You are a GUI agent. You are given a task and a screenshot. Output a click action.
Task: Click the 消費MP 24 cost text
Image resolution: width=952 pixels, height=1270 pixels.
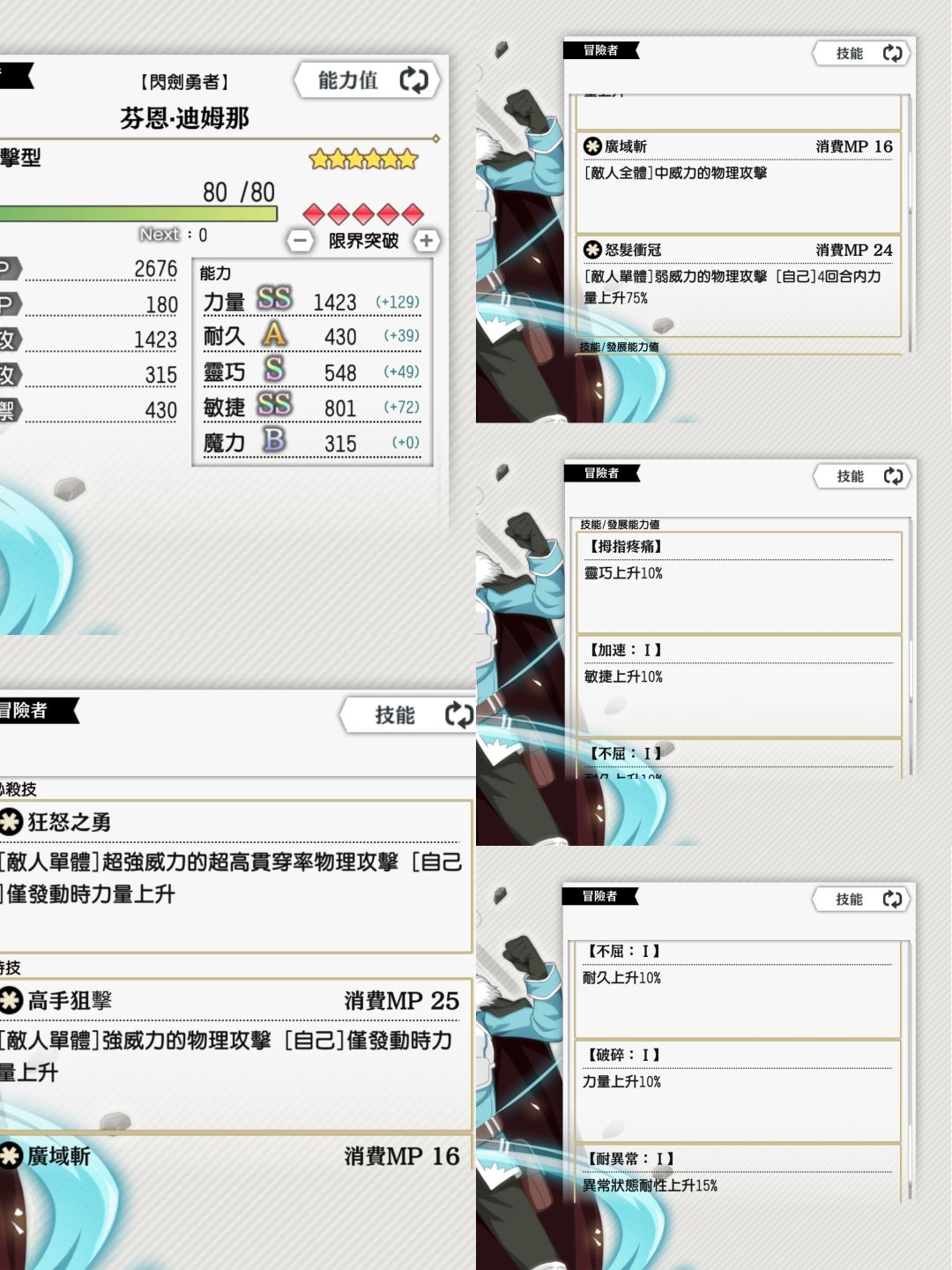(x=854, y=250)
